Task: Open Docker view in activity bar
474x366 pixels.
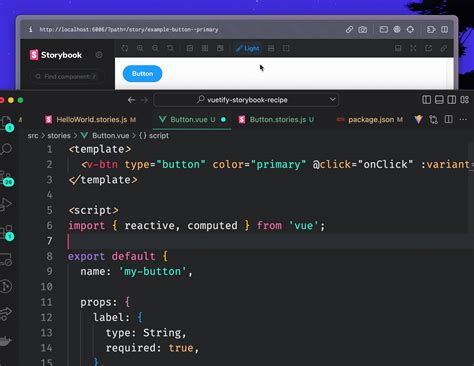Action: coord(6,341)
